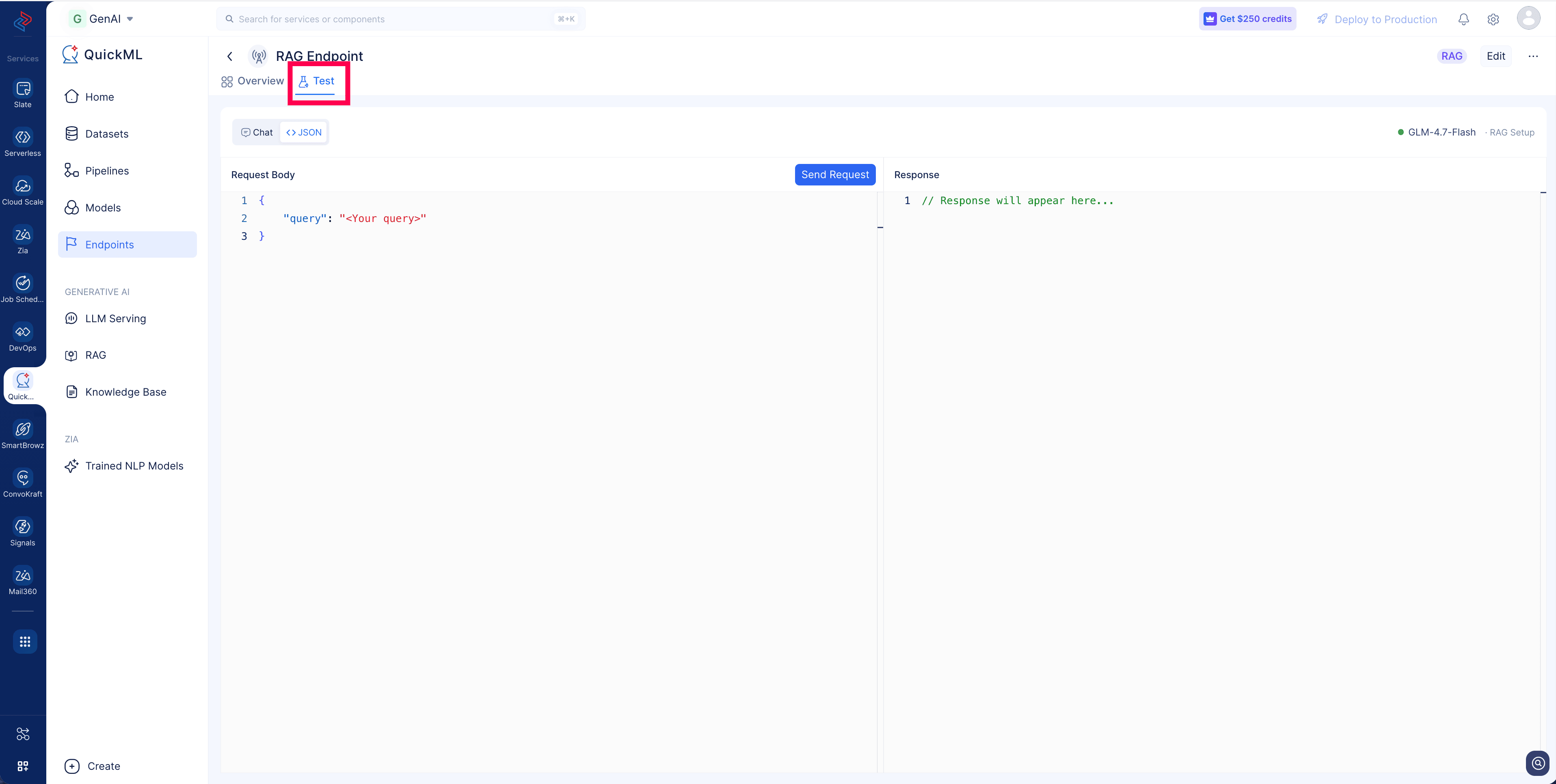Open the ConvoKraft service
The width and height of the screenshot is (1556, 784).
tap(23, 484)
